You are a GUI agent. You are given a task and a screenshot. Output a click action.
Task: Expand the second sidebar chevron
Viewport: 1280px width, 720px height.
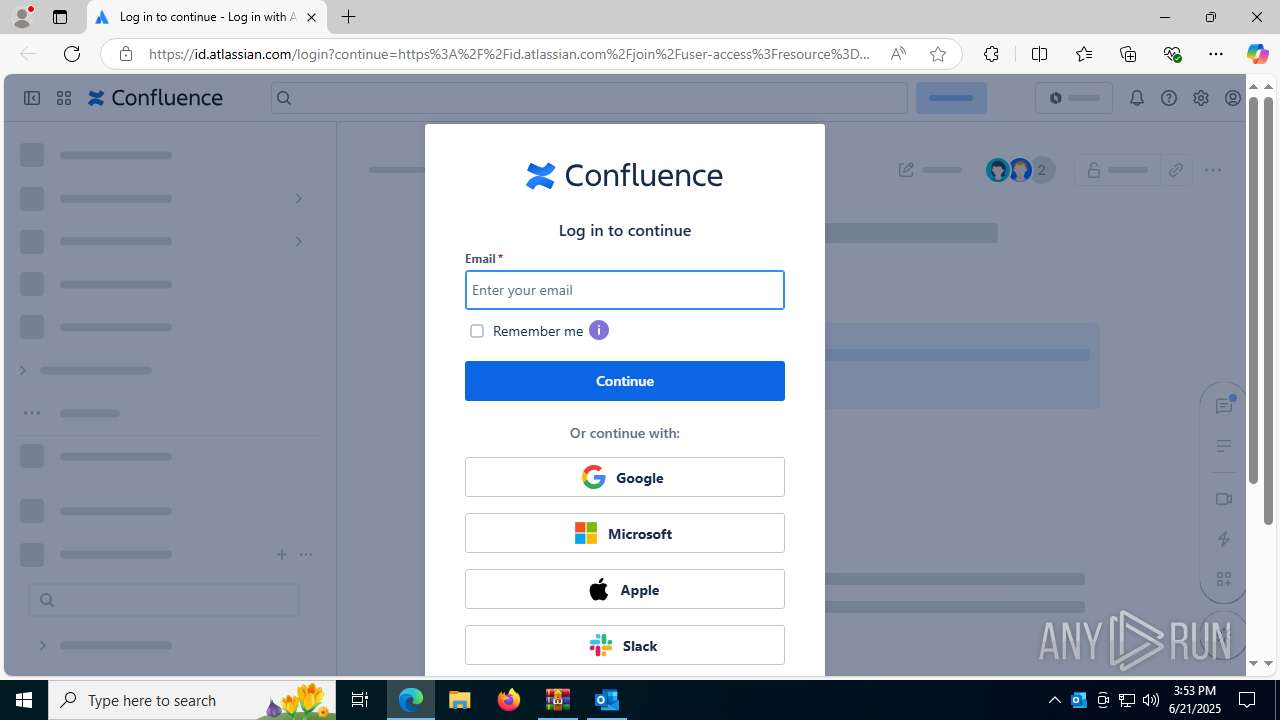pyautogui.click(x=298, y=241)
